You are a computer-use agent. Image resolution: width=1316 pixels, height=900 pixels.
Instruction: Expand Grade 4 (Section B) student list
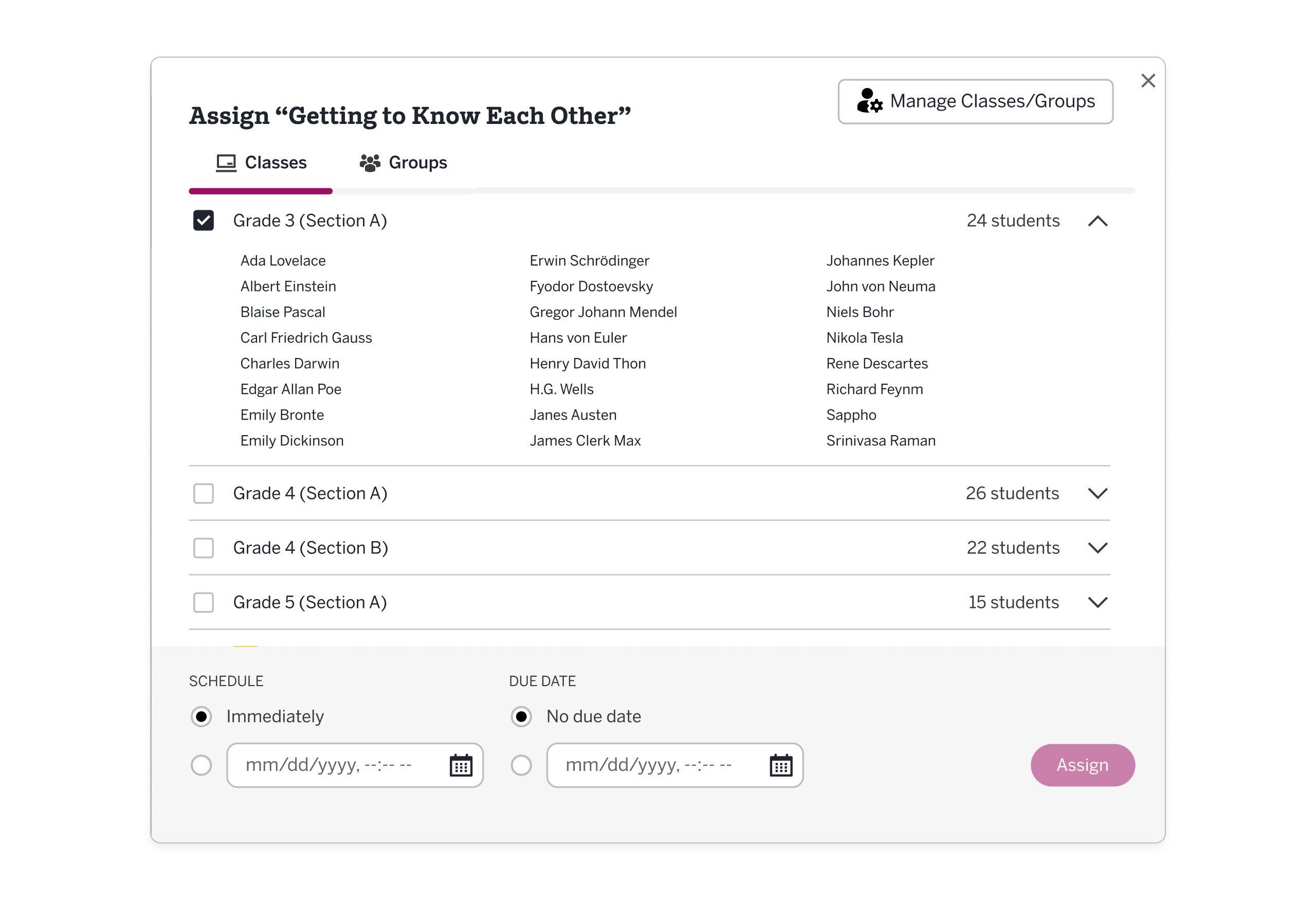point(1098,548)
